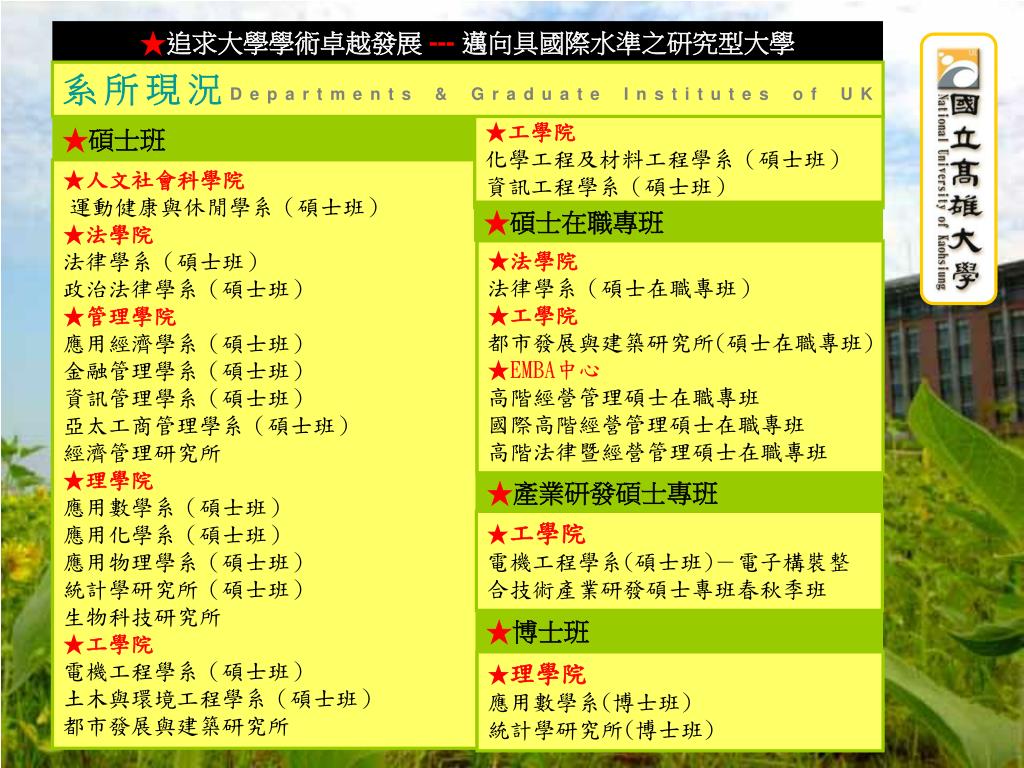Select 應用經濟學系（碩士班）
This screenshot has height=768, width=1024.
184,344
